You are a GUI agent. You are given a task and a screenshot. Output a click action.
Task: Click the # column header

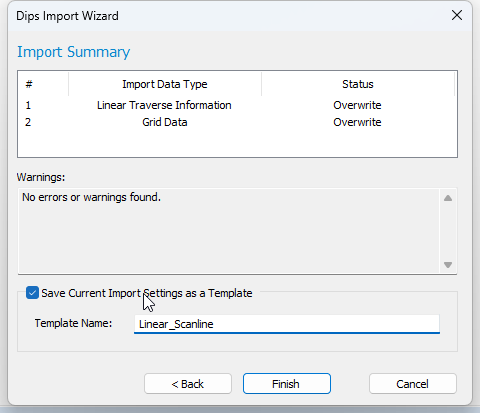click(43, 84)
